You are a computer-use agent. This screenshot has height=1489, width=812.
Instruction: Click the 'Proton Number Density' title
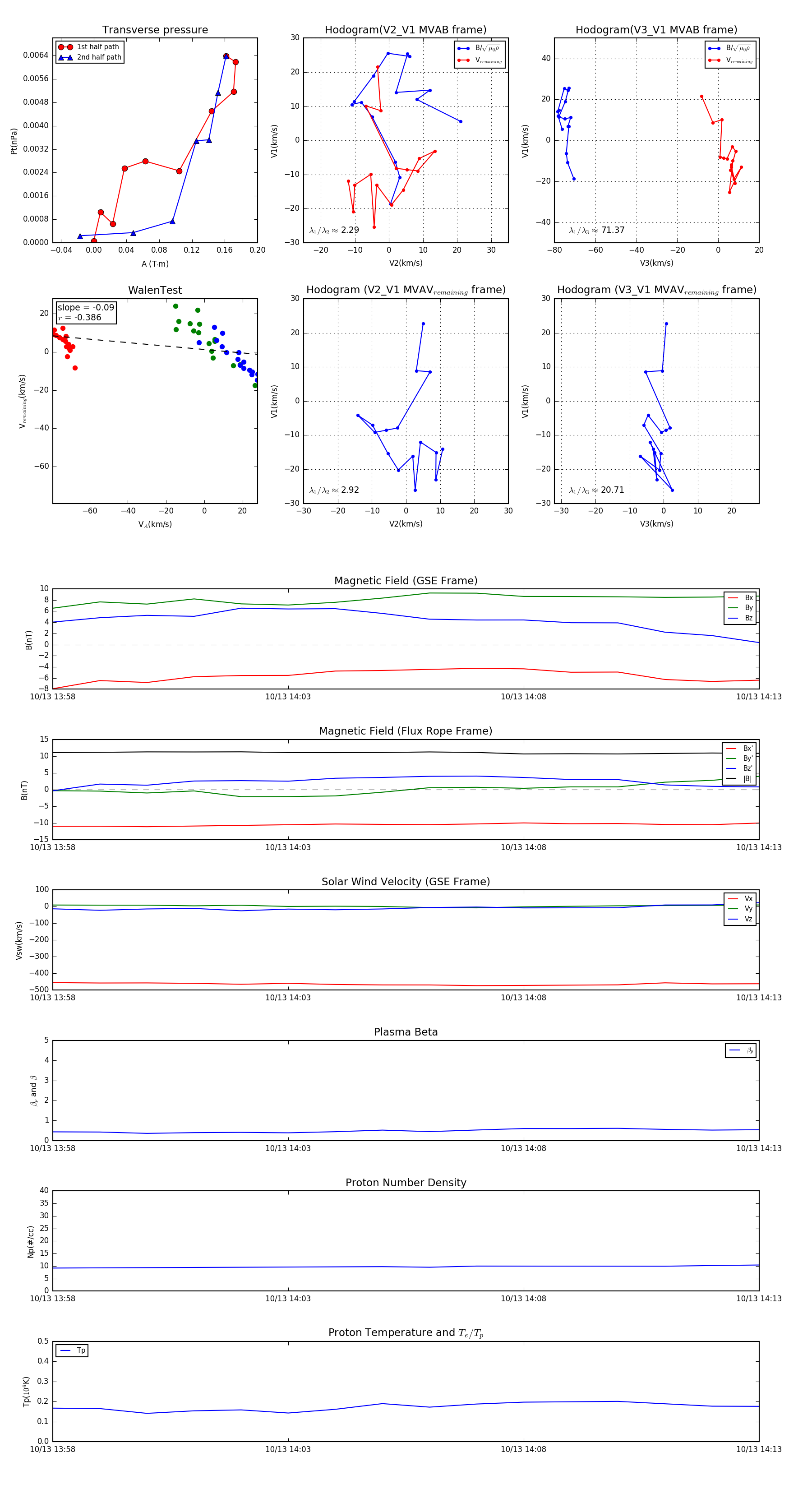(406, 1183)
